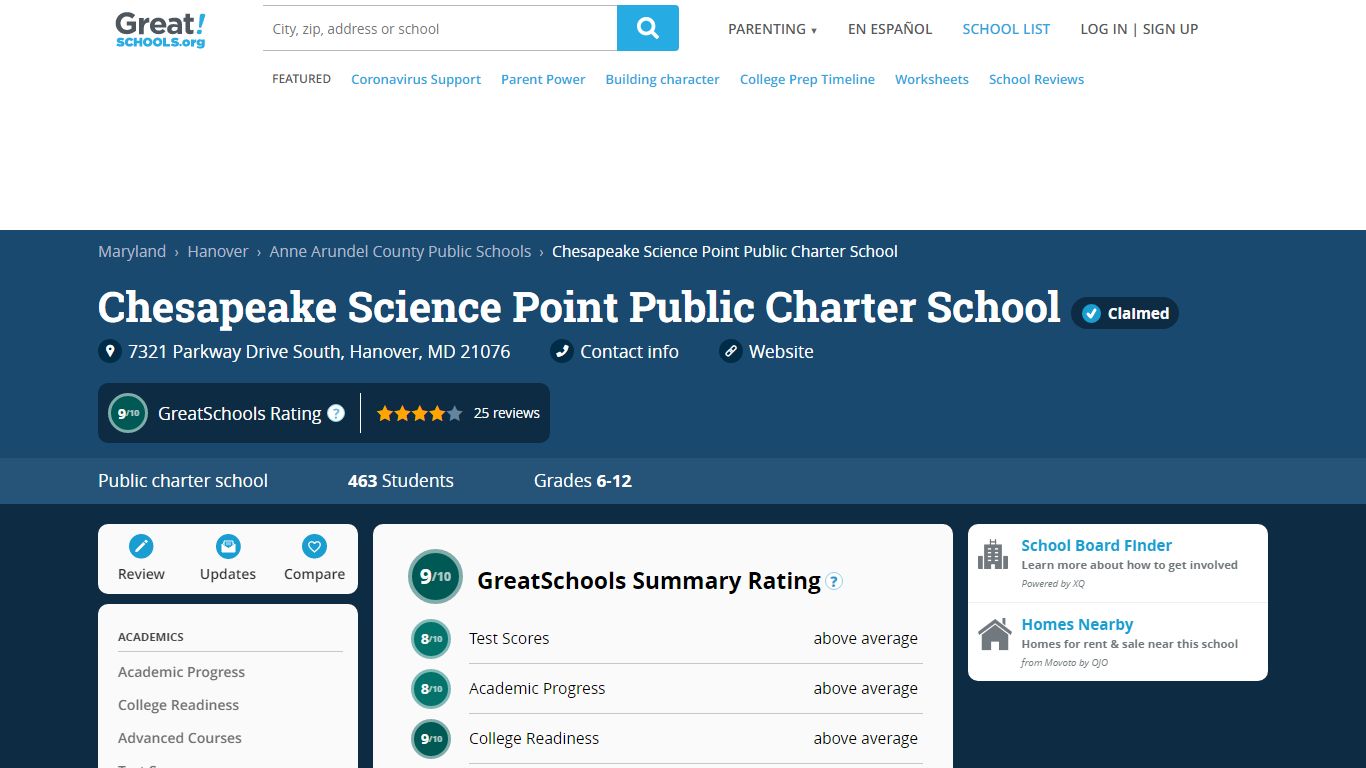Go to Hanover breadcrumb
The image size is (1366, 768).
pos(218,251)
